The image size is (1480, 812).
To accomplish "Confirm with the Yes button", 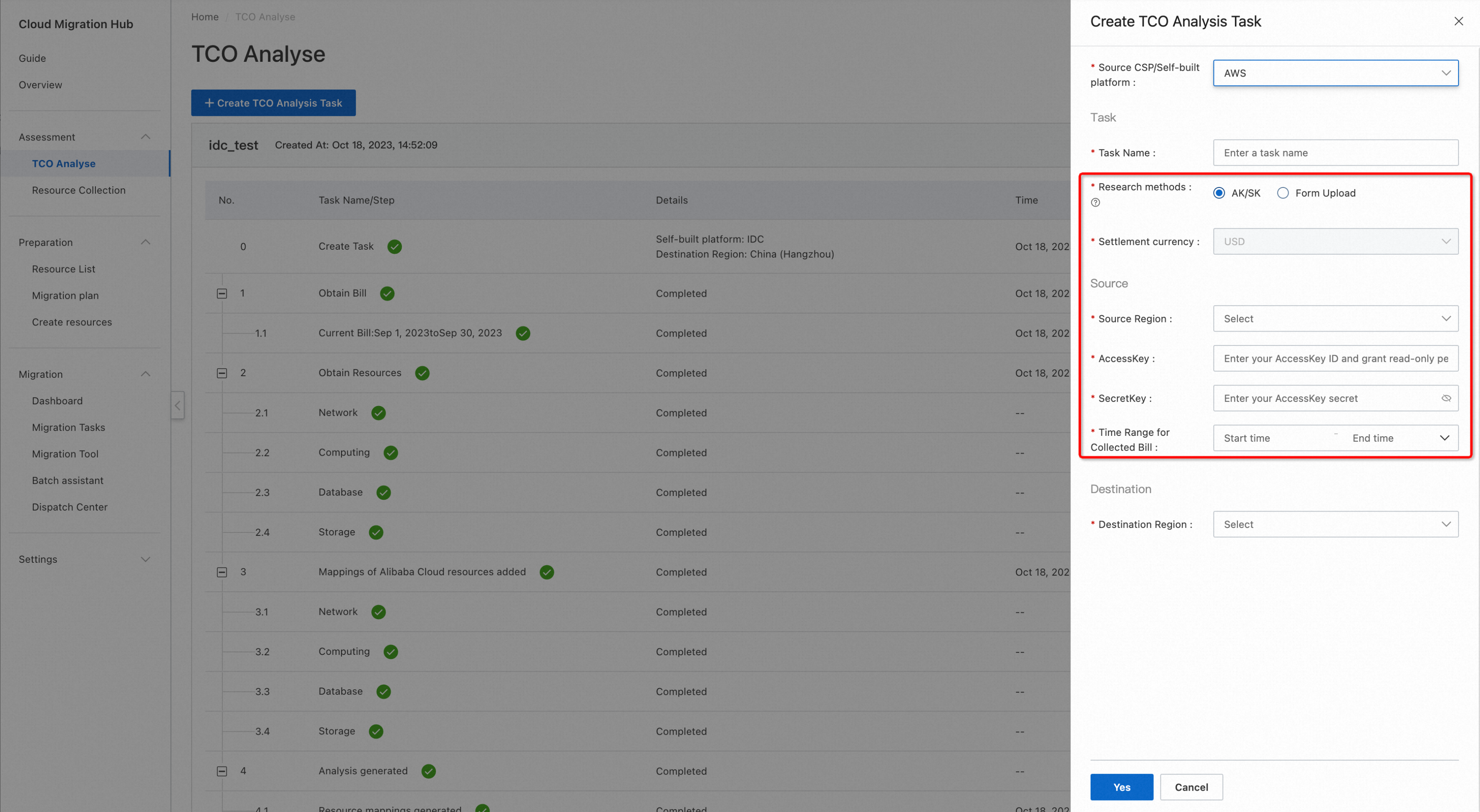I will (1121, 787).
